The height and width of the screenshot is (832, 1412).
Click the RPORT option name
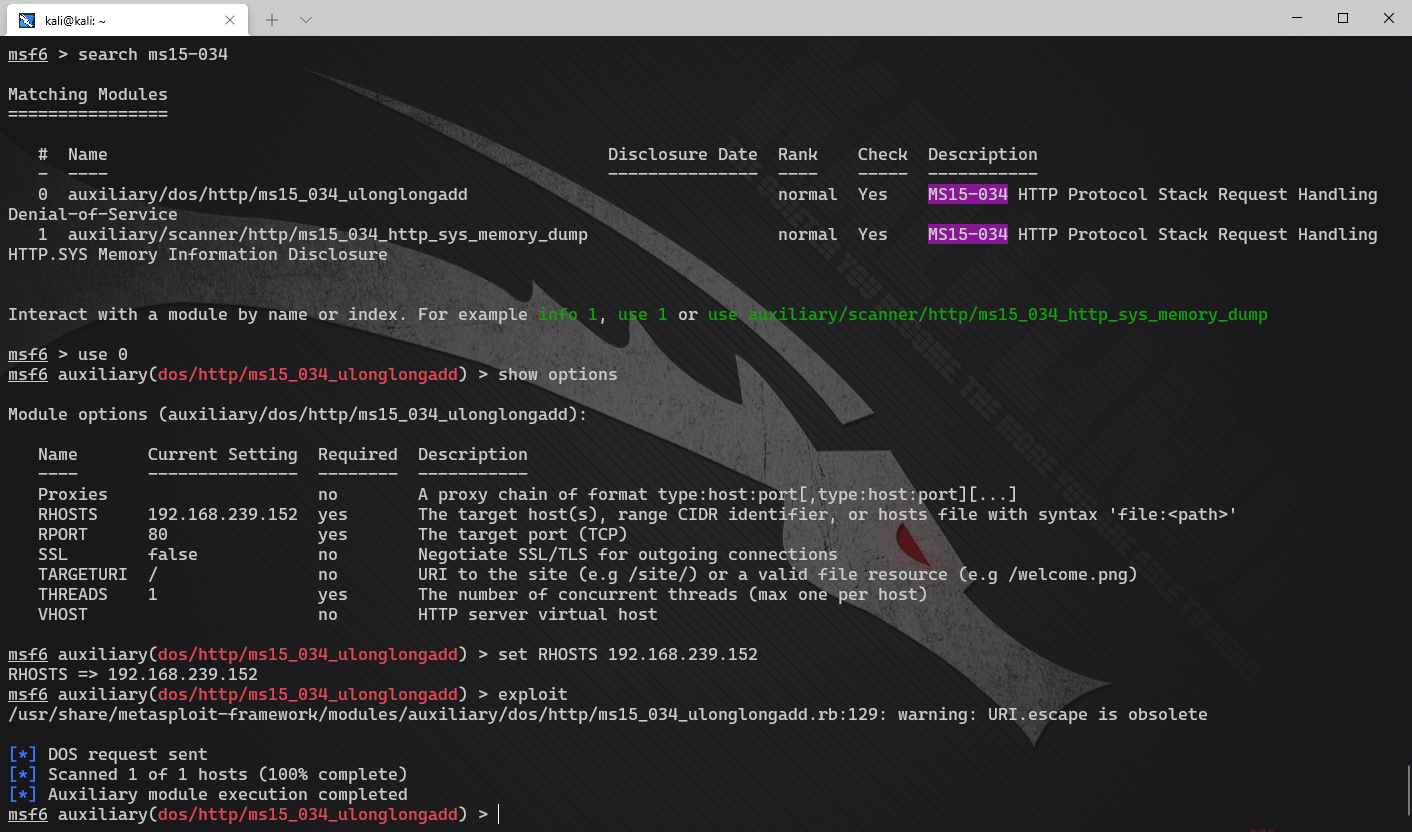point(63,534)
